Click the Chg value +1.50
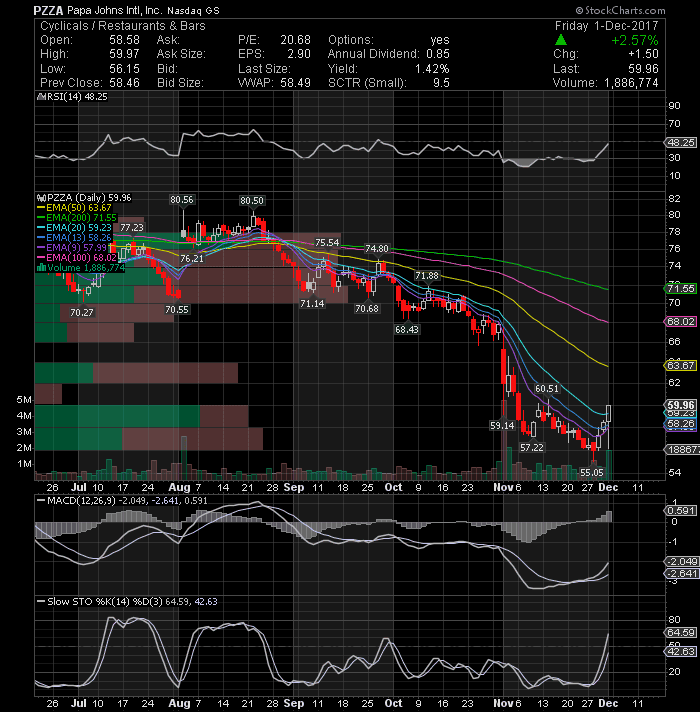The image size is (700, 712). pos(643,54)
